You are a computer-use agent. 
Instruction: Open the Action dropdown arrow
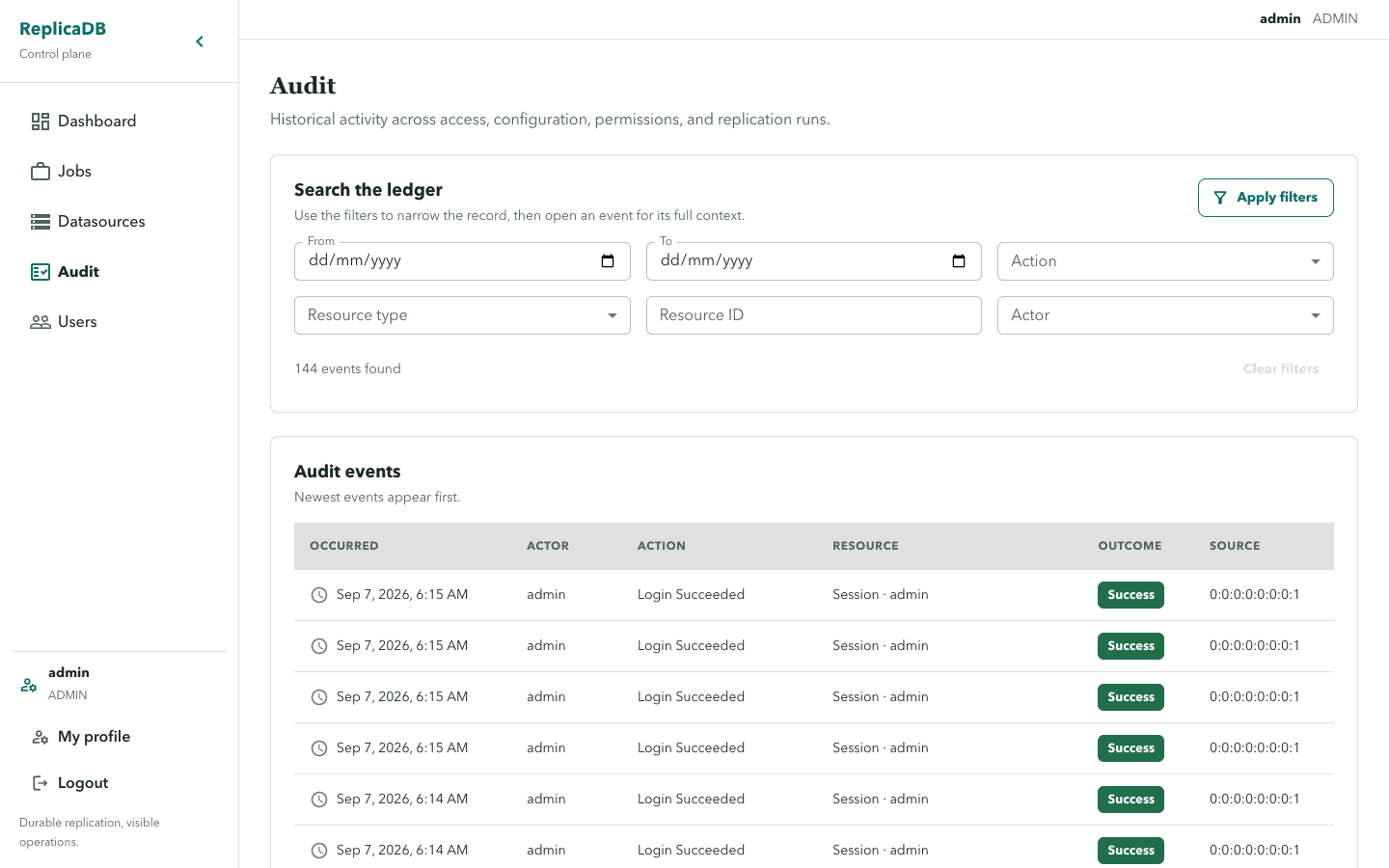(1316, 261)
